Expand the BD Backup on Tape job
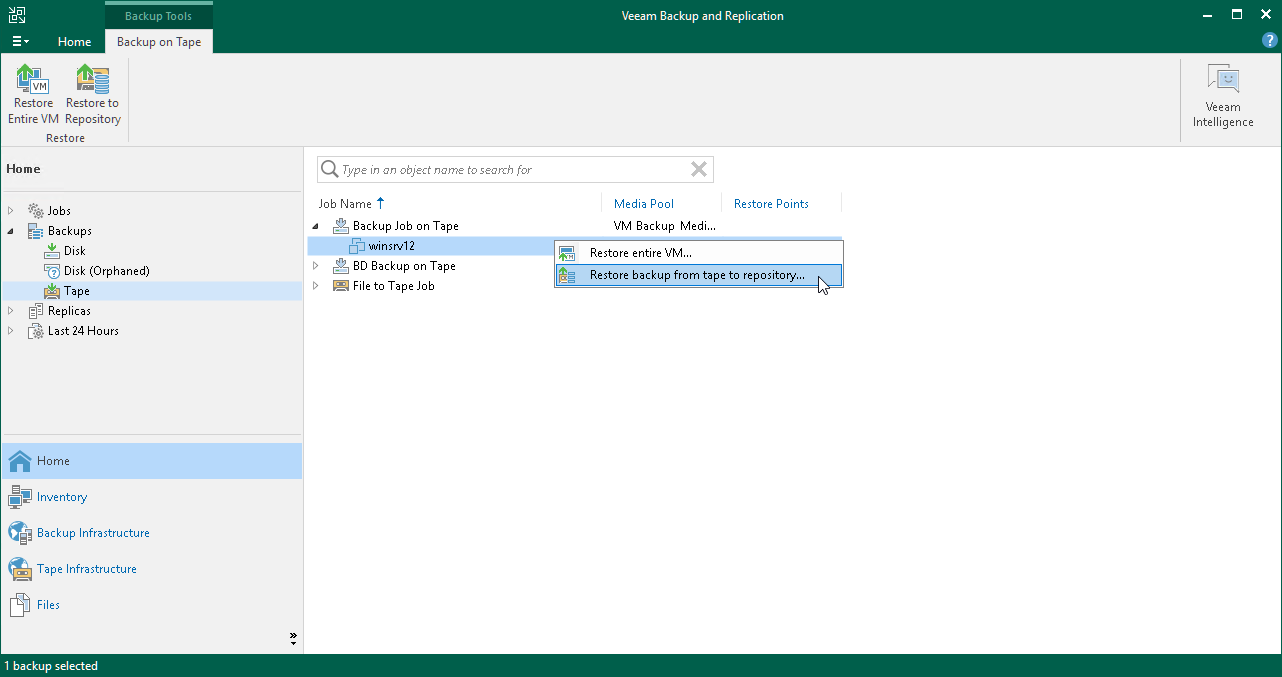Screen dimensions: 1282x677 [316, 266]
